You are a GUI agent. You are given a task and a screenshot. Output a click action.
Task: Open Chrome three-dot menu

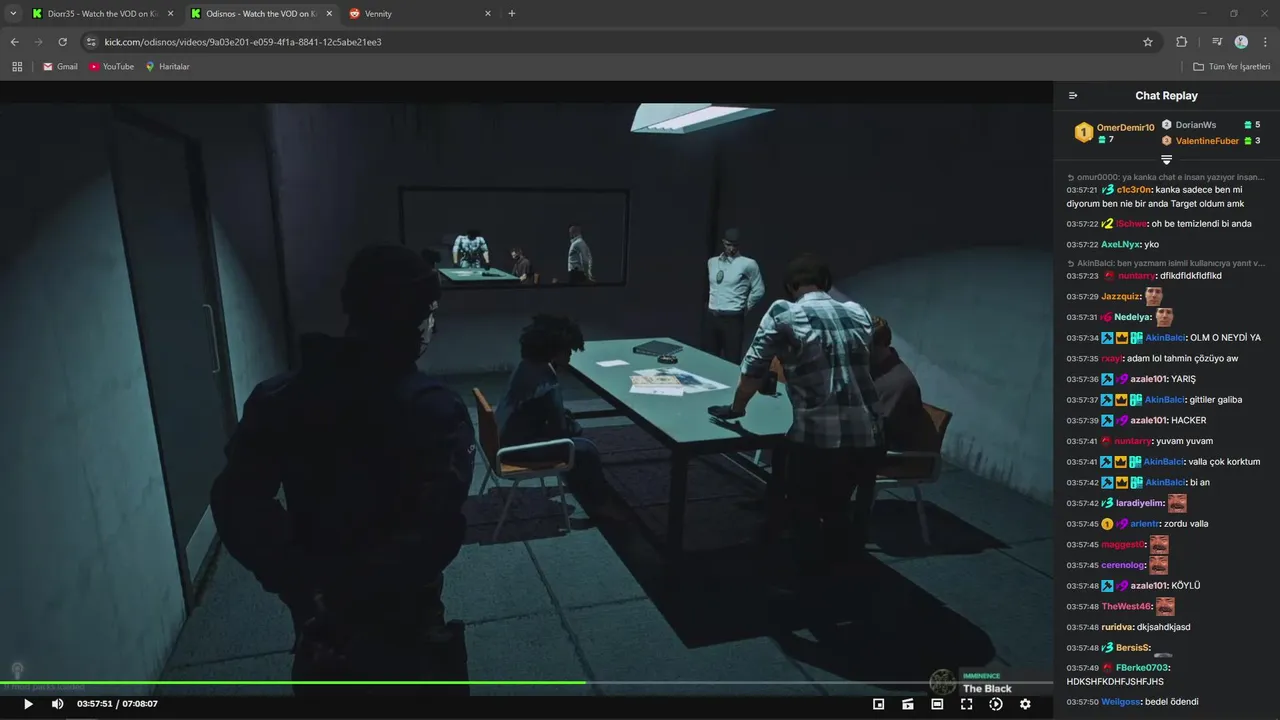click(x=1264, y=42)
